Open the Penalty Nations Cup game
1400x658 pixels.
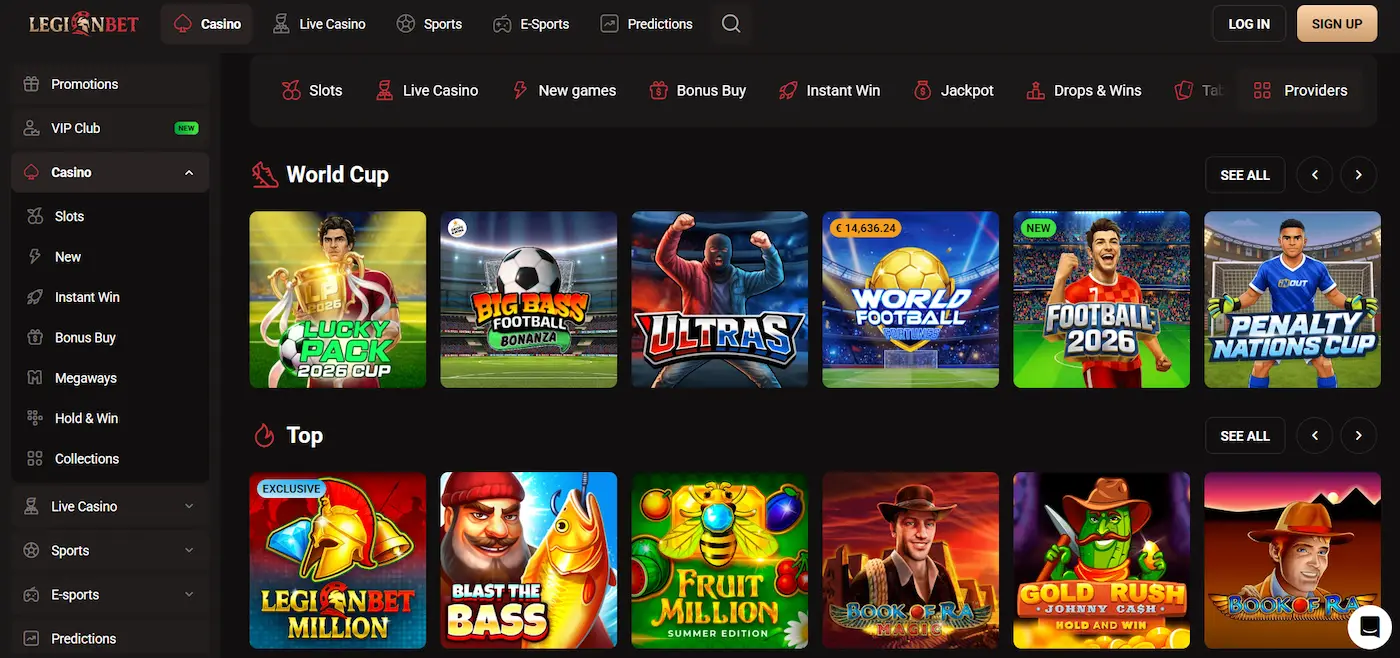[1293, 299]
